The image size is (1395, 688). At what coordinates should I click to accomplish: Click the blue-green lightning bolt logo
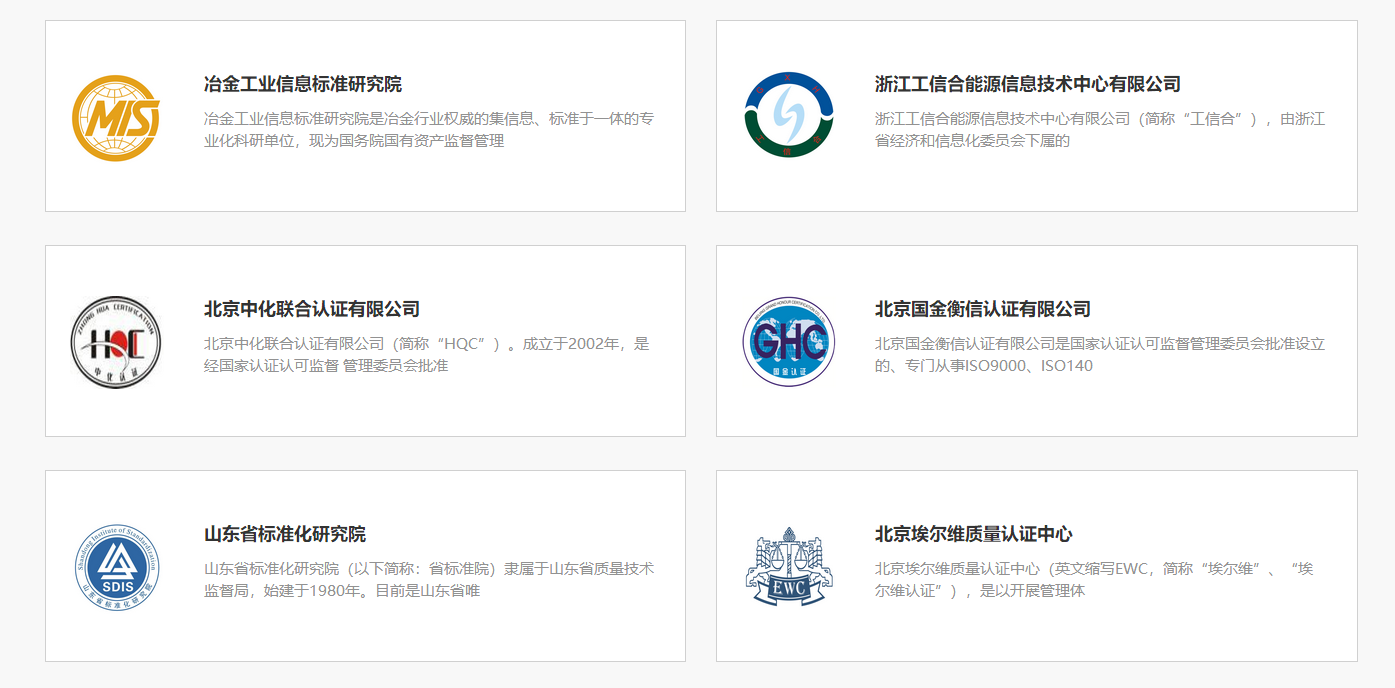(x=789, y=116)
